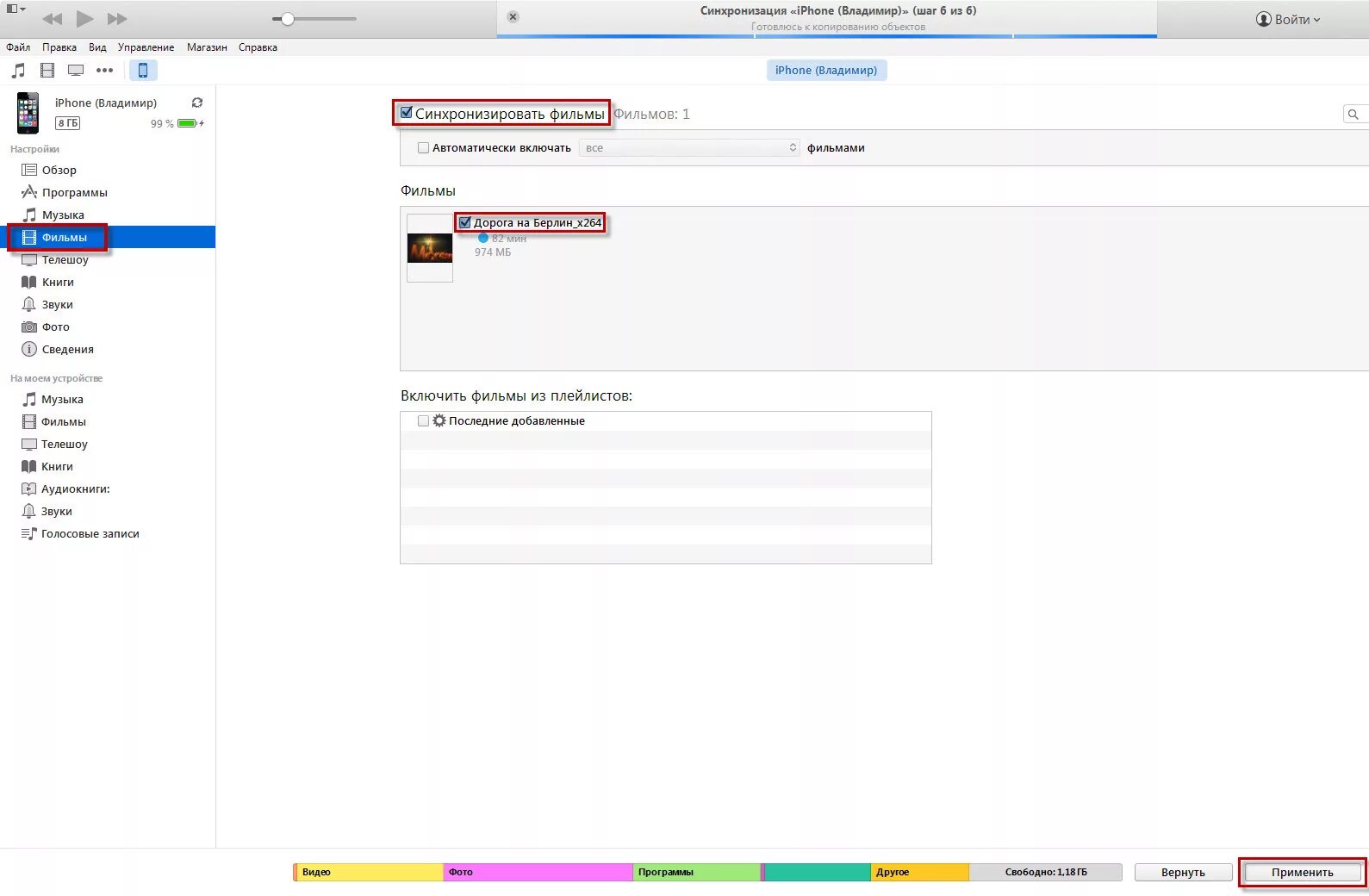Screen dimensions: 1369x896
Task: Click the rewind playback button
Action: pos(52,18)
